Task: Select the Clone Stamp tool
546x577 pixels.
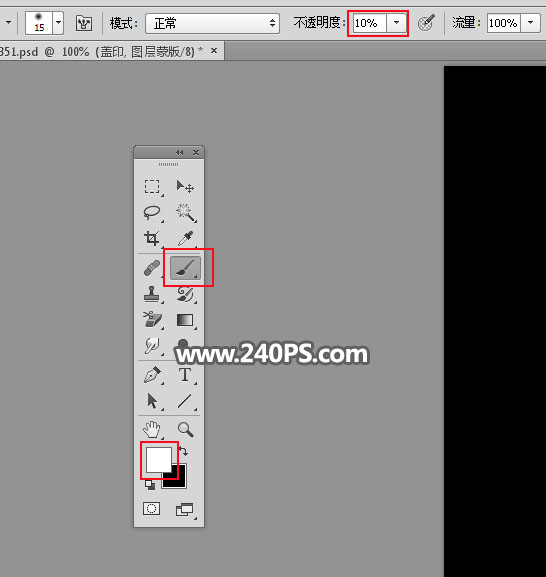Action: click(152, 294)
